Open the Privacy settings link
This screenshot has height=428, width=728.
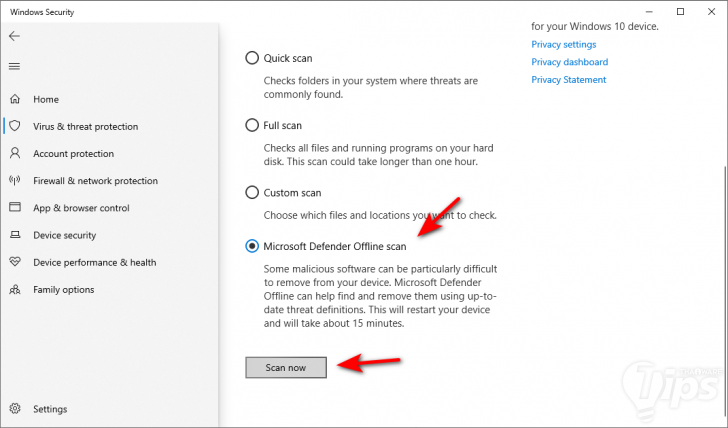pos(563,44)
